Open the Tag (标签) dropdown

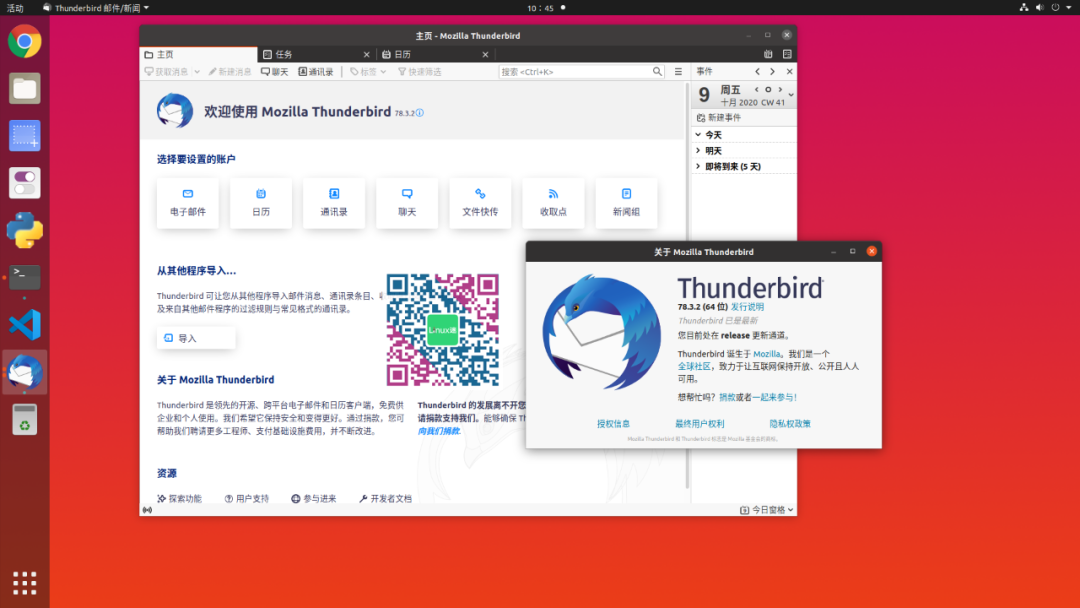tap(368, 72)
